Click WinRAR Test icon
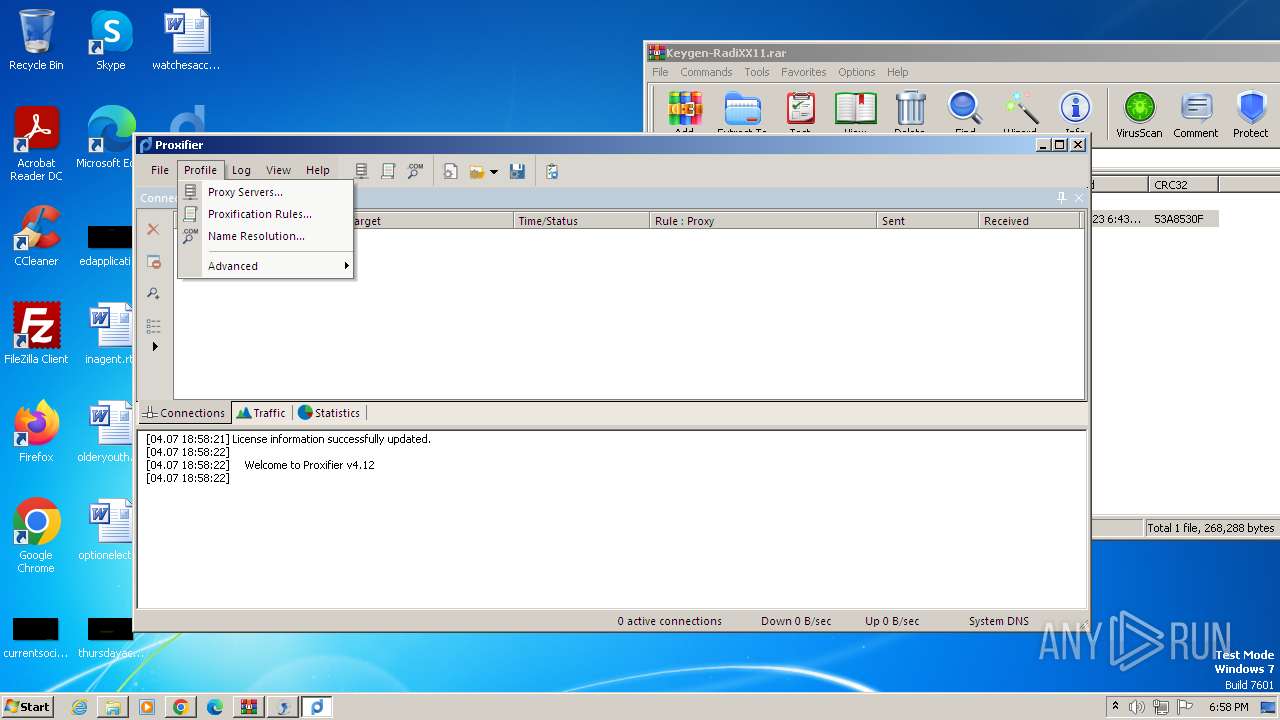 tap(800, 111)
